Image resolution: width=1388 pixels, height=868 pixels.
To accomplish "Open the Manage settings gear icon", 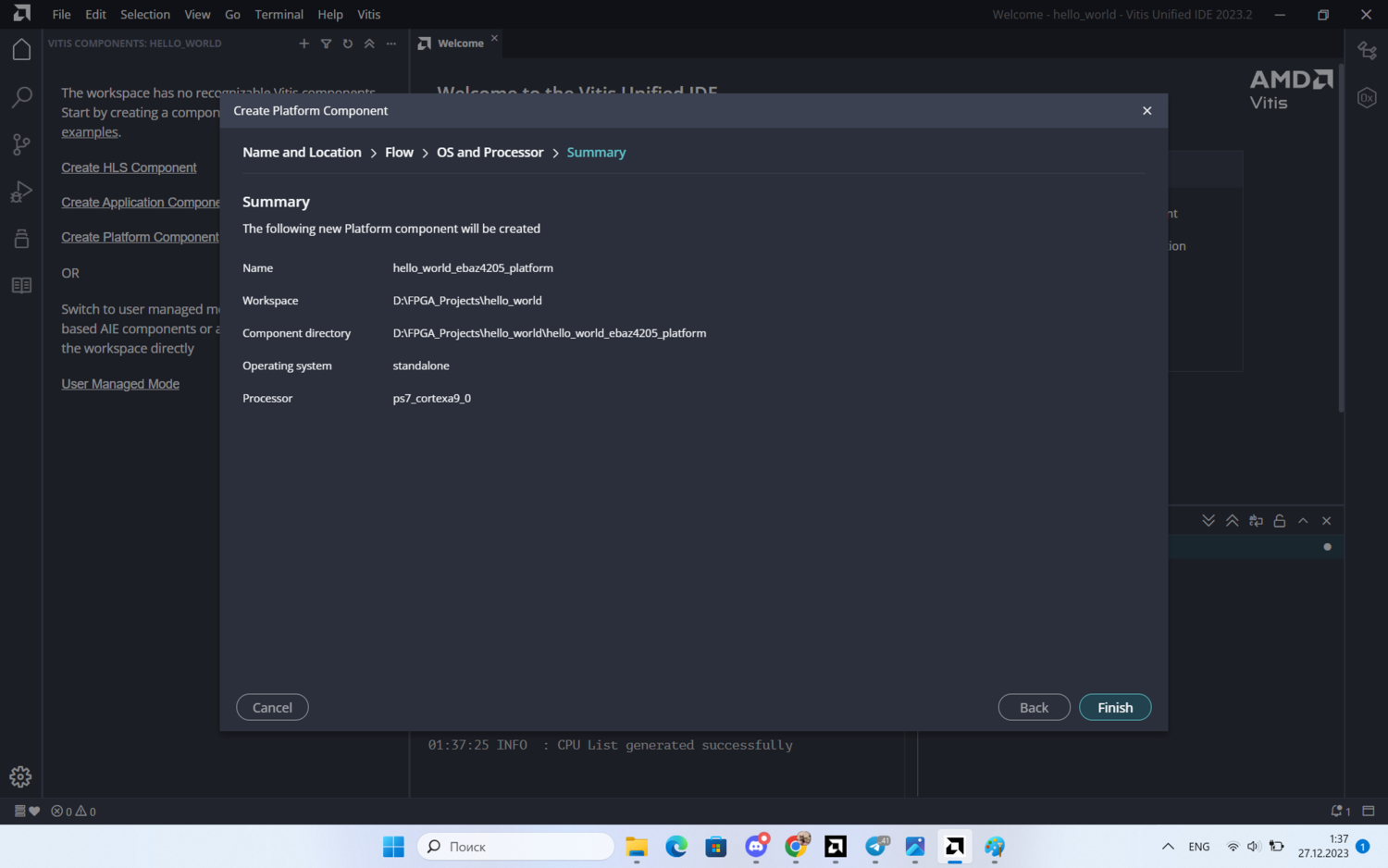I will click(20, 776).
